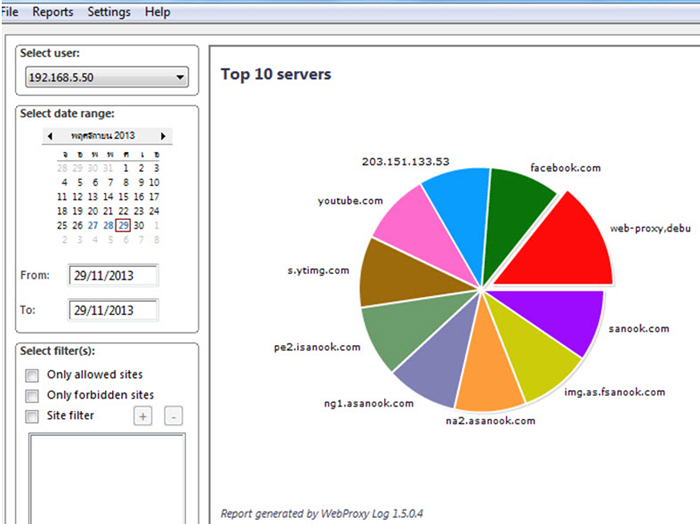Open the Reports menu
700x524 pixels.
(52, 12)
